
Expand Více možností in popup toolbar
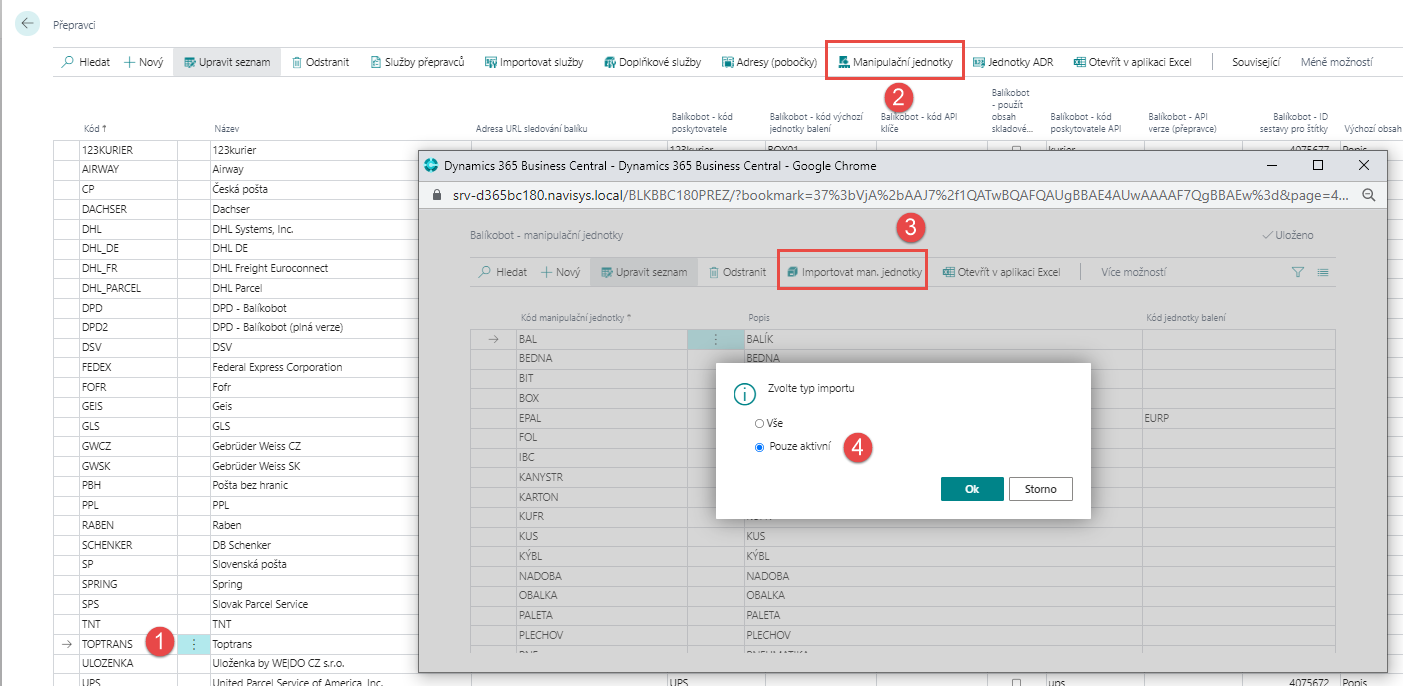pos(1133,272)
